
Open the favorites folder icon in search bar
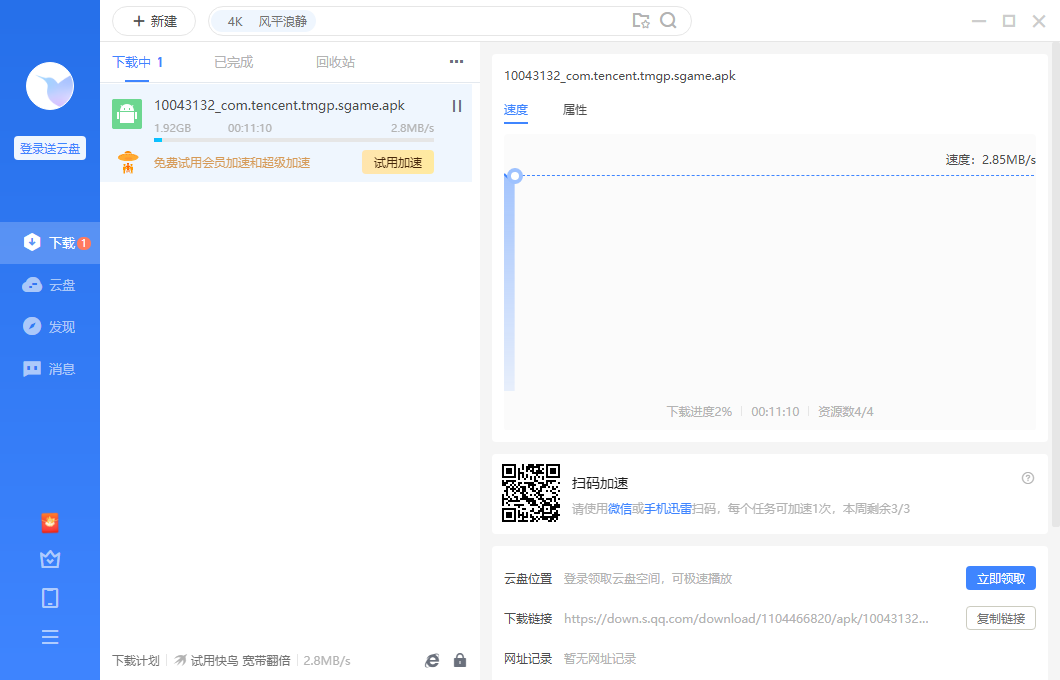click(x=640, y=20)
